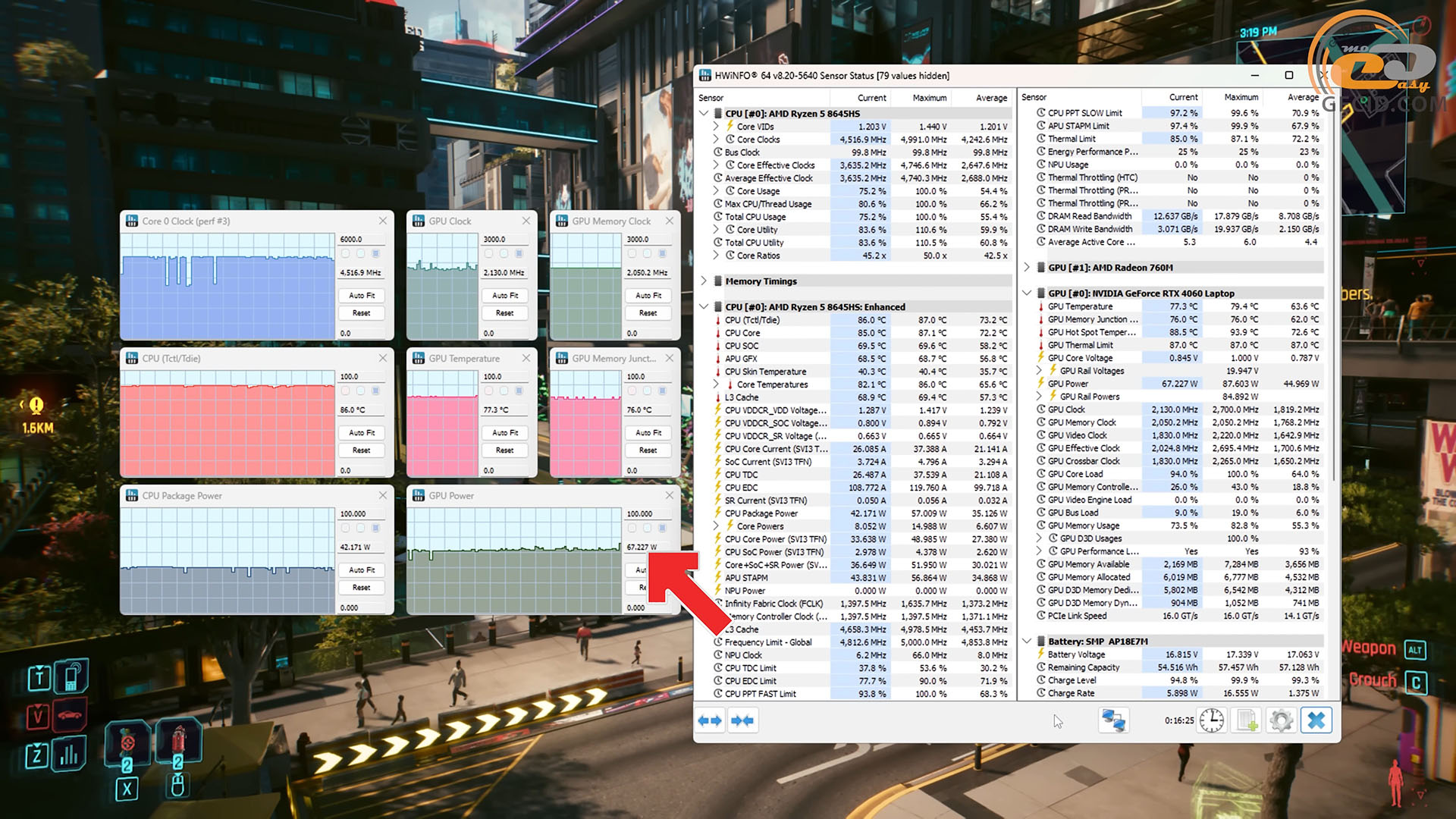Expand the Memory Timings group
Image resolution: width=1456 pixels, height=819 pixels.
pos(704,281)
